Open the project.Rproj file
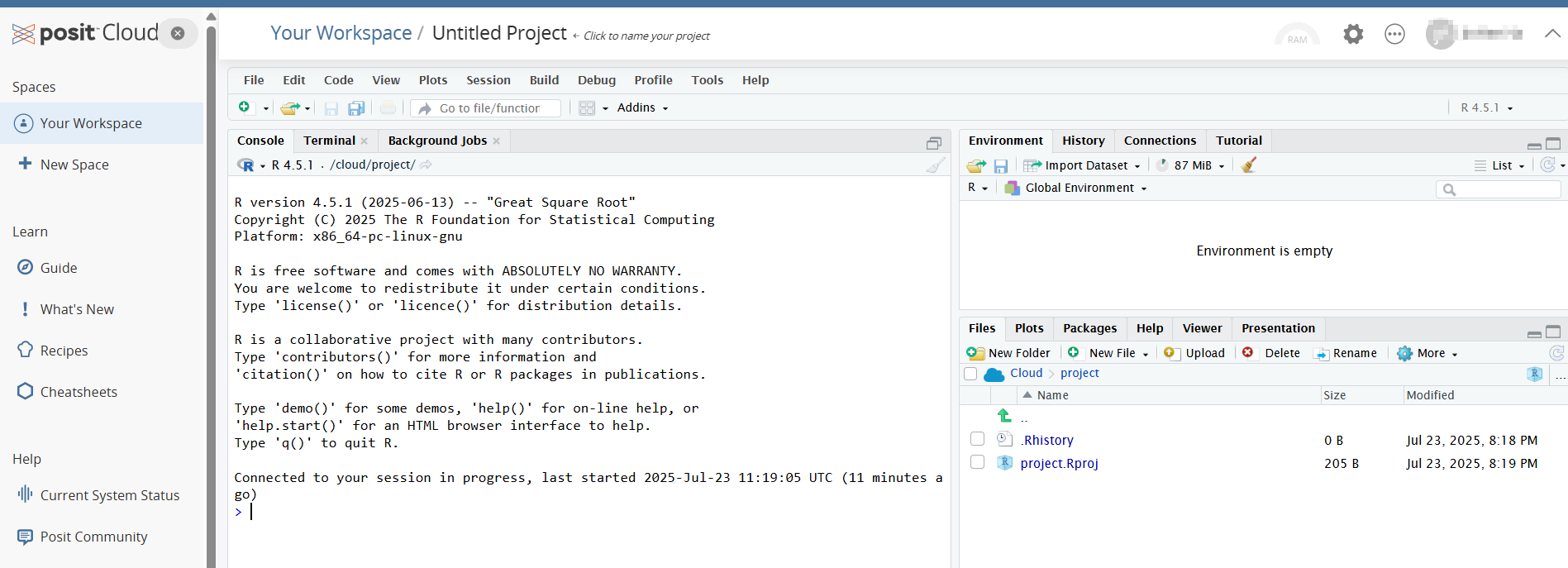The image size is (1568, 568). coord(1059,463)
